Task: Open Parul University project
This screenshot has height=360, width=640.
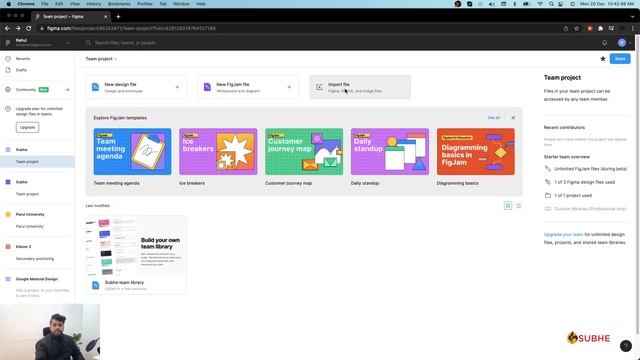Action: [x=29, y=227]
